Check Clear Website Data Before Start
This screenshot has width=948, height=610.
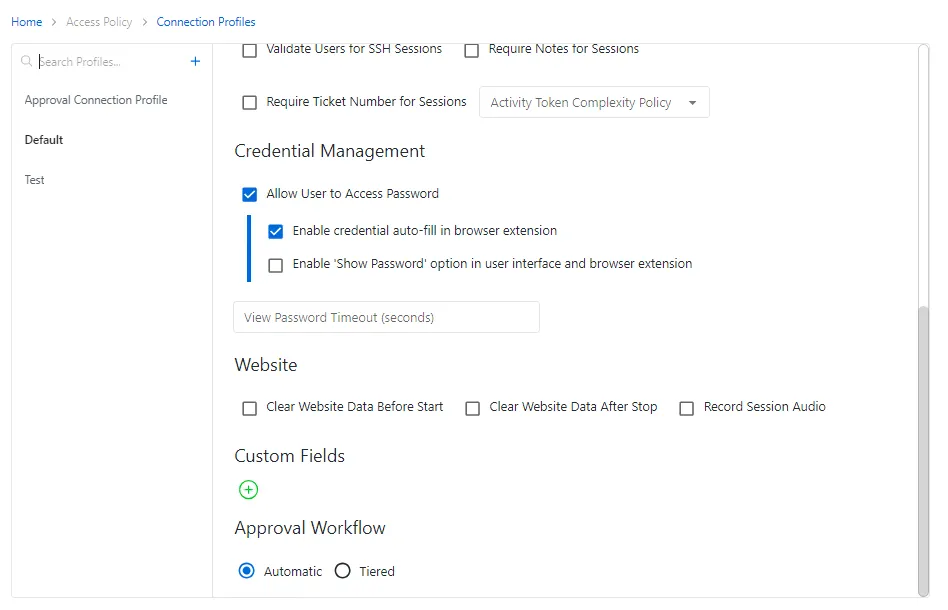tap(250, 409)
